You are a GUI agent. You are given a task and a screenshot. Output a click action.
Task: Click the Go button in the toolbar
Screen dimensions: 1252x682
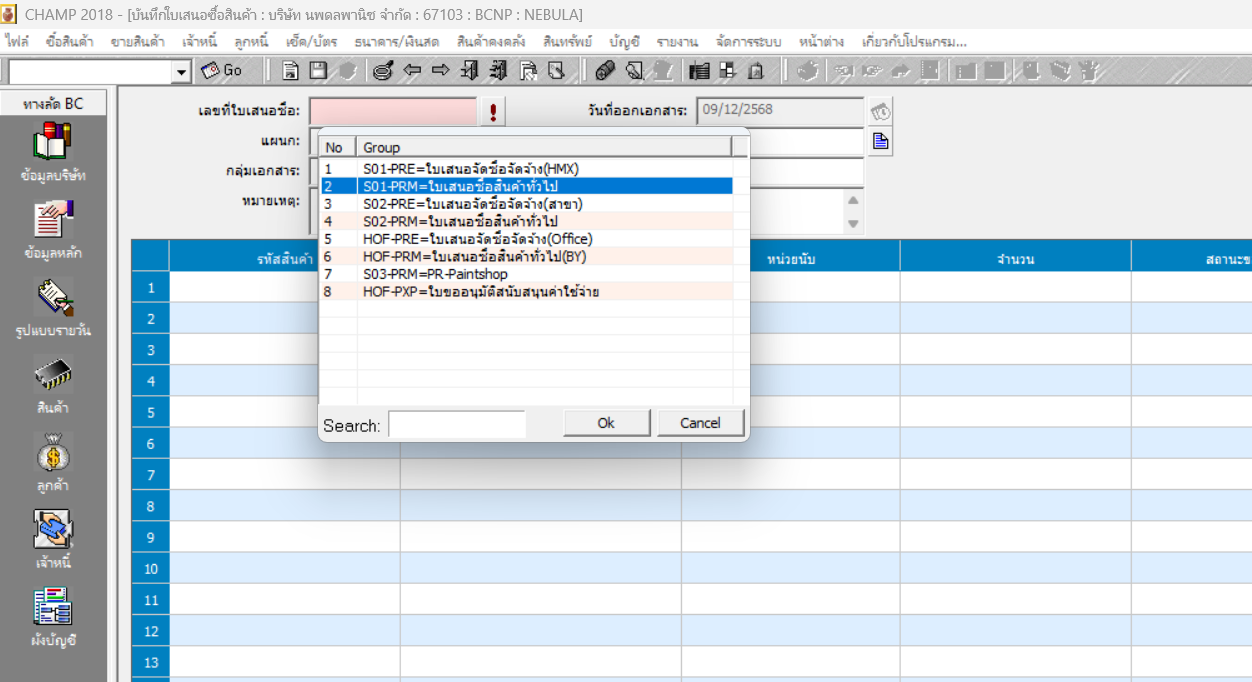point(221,71)
